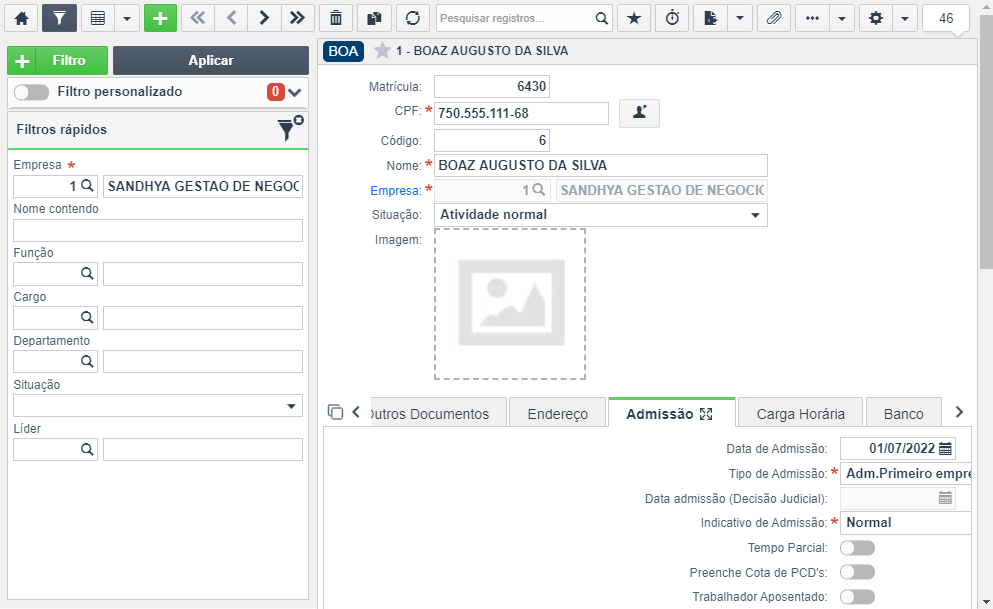Viewport: 993px width, 609px height.
Task: Jump to last record double-right arrow
Action: 297,18
